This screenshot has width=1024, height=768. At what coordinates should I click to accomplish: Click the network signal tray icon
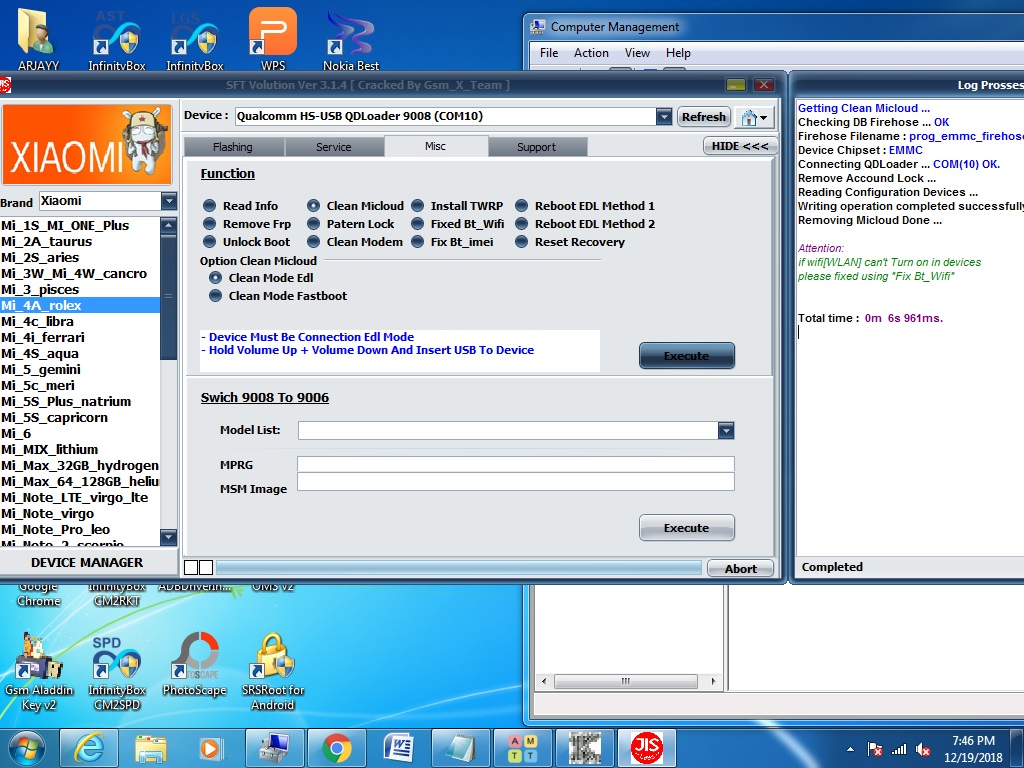(x=899, y=750)
